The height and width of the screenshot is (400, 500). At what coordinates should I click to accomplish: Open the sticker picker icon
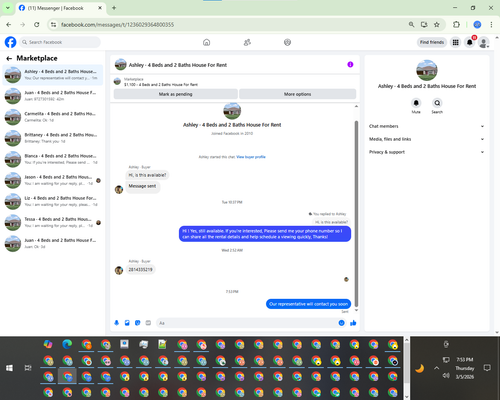[138, 323]
